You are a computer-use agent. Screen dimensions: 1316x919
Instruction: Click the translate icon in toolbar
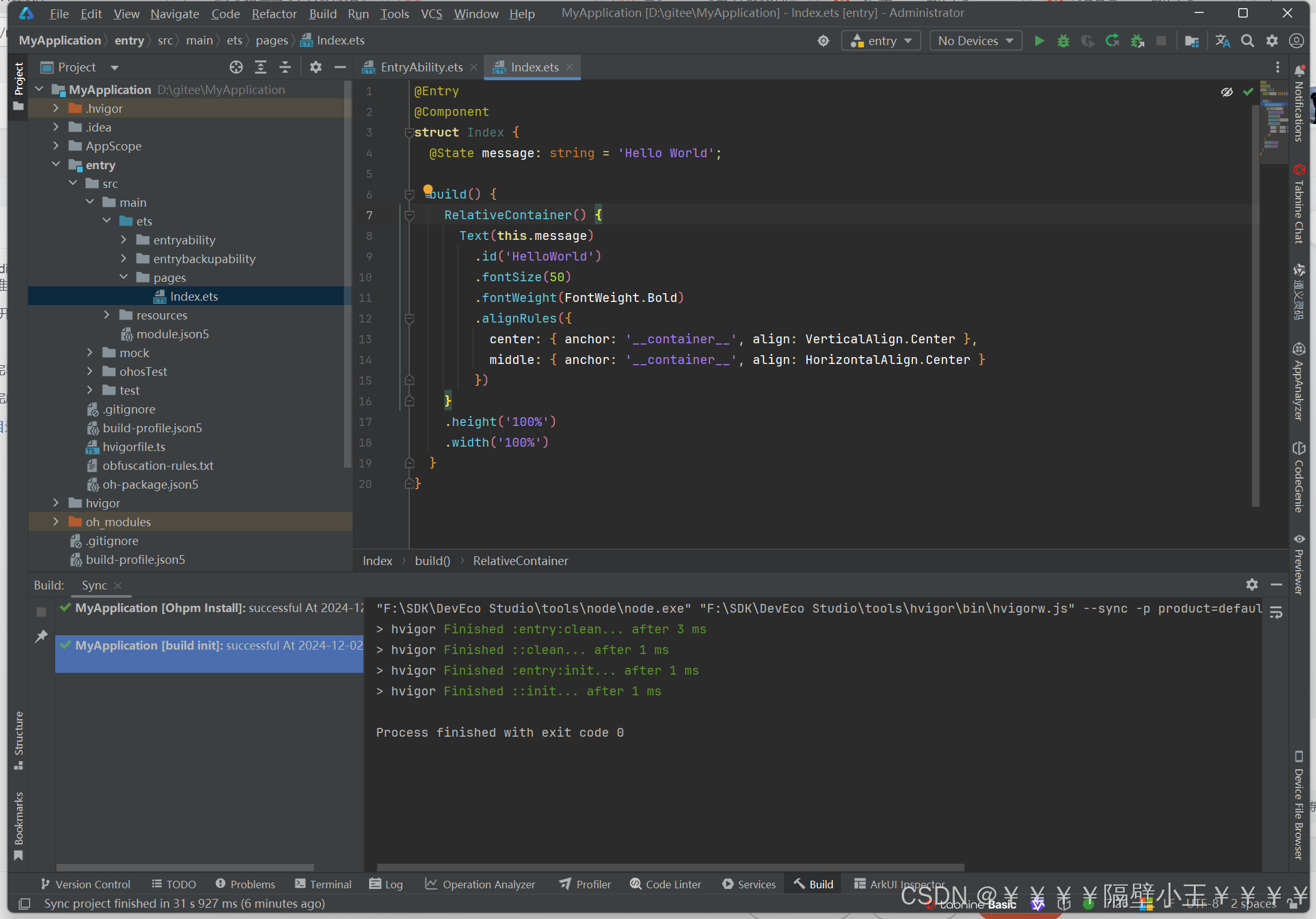pyautogui.click(x=1223, y=41)
